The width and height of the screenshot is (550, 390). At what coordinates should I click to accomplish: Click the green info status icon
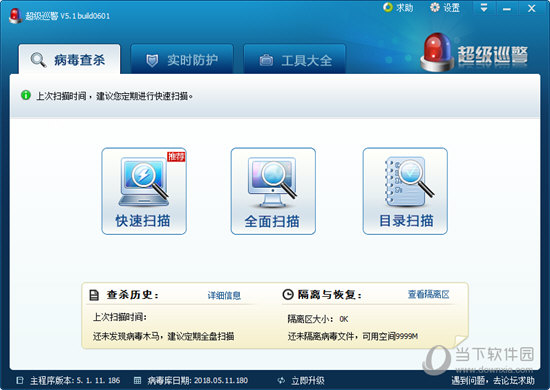pyautogui.click(x=26, y=95)
